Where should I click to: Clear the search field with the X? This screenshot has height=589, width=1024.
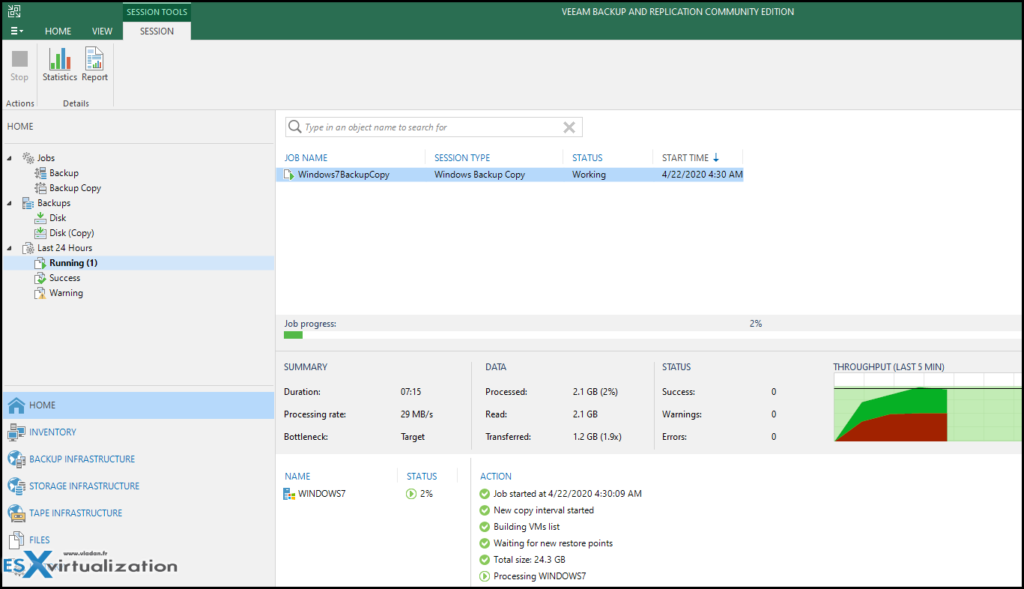569,127
